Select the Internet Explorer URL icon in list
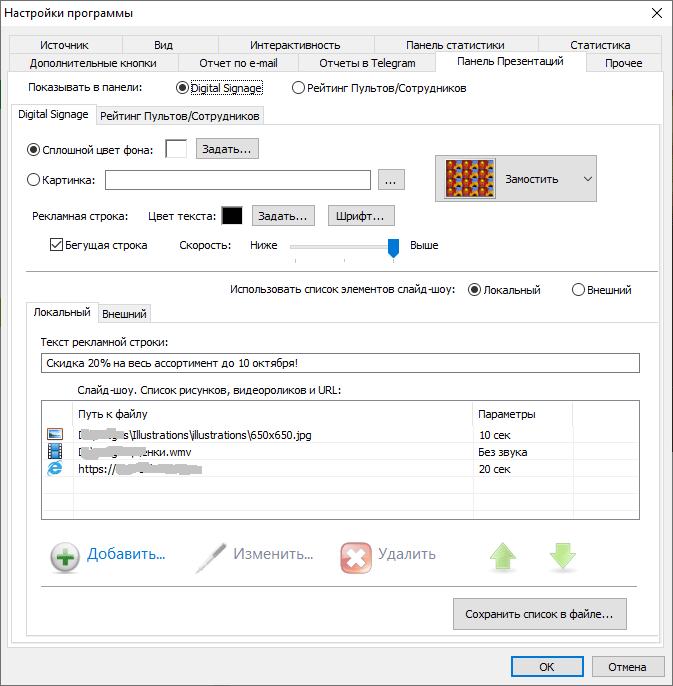 coord(55,469)
